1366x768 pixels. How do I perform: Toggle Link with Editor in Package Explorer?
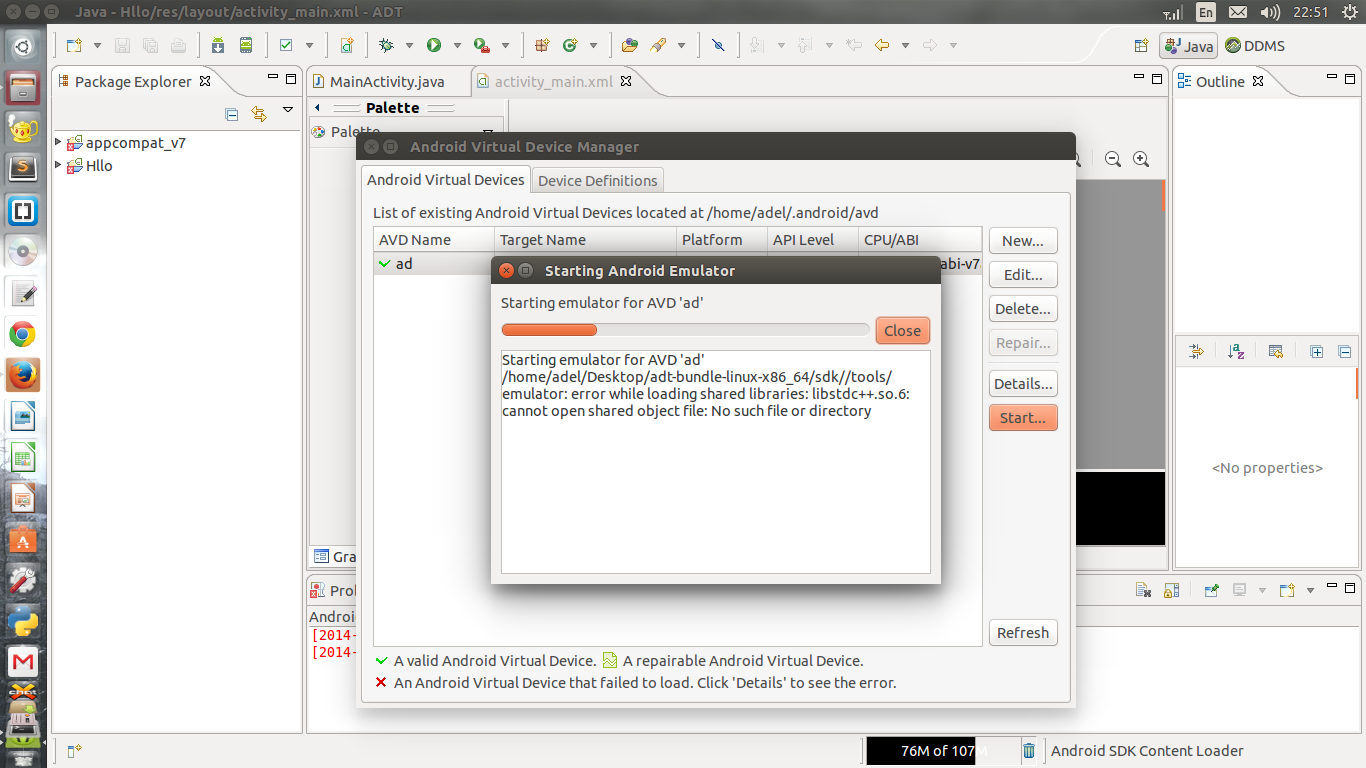(259, 114)
